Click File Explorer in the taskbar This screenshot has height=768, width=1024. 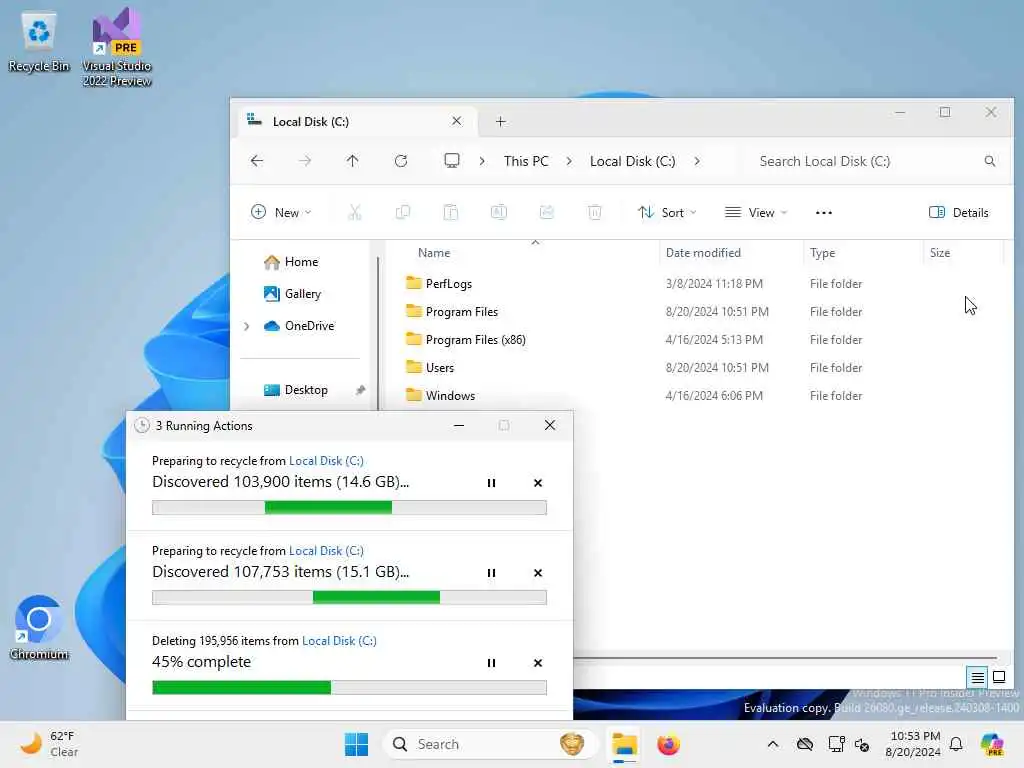tap(624, 744)
